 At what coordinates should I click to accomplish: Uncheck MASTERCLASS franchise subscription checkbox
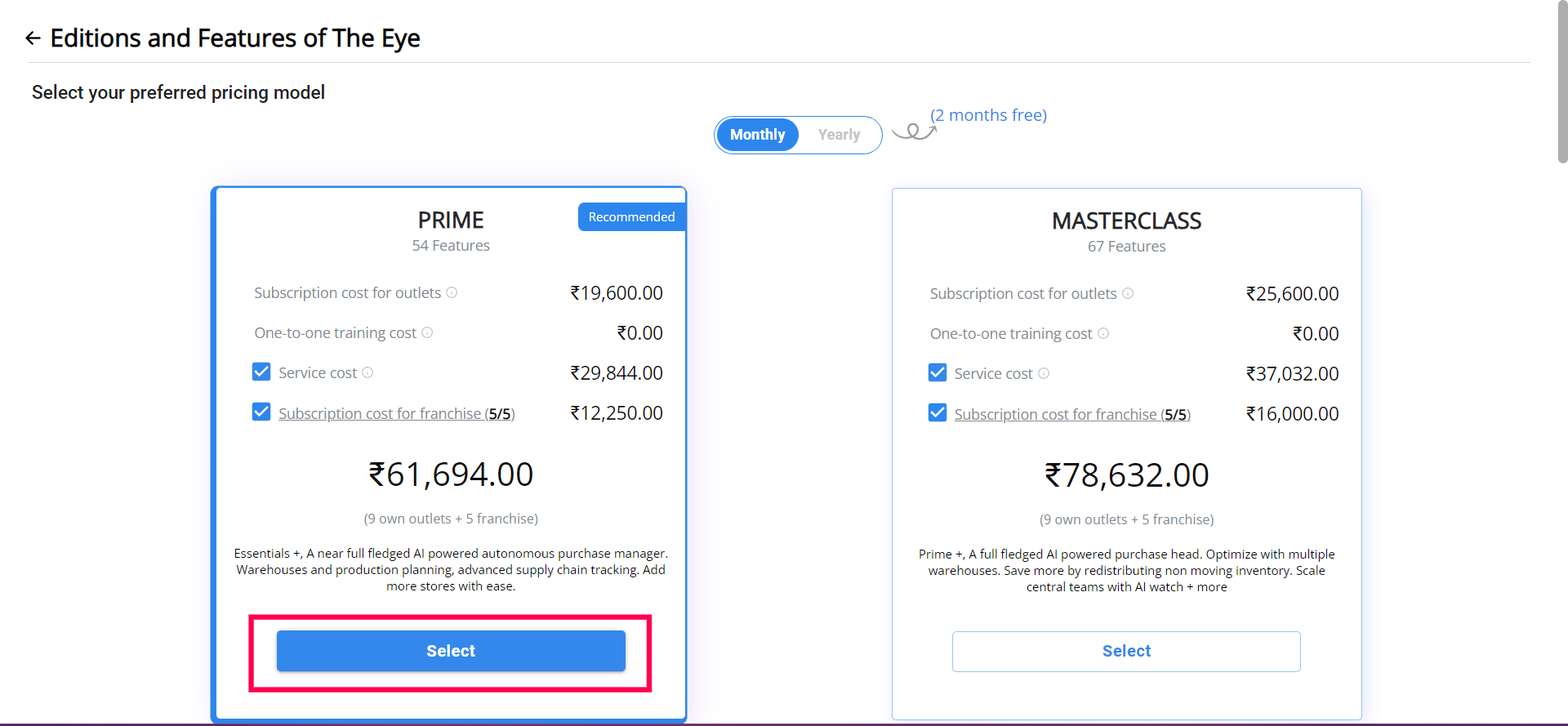(x=938, y=413)
